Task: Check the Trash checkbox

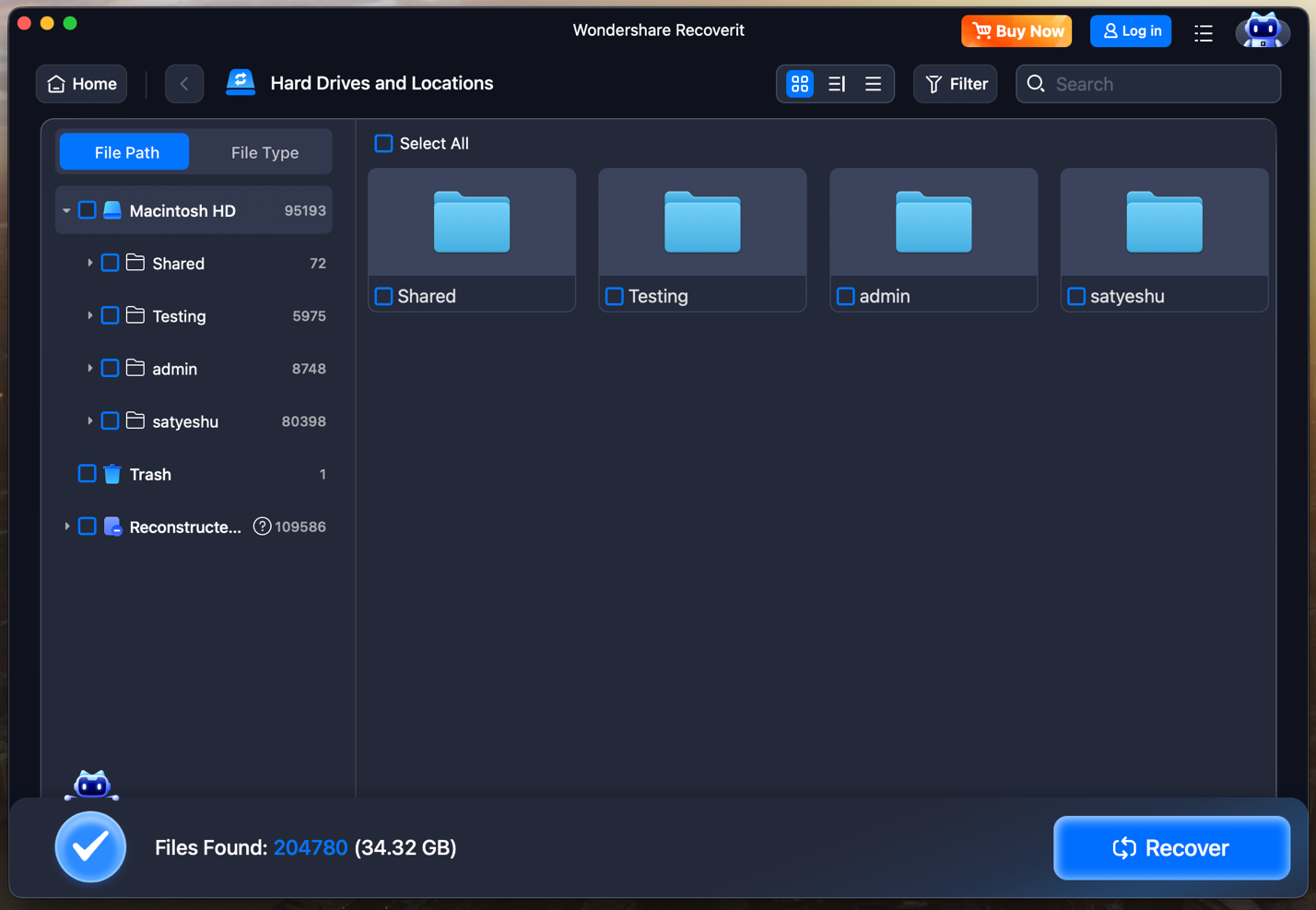Action: [87, 473]
